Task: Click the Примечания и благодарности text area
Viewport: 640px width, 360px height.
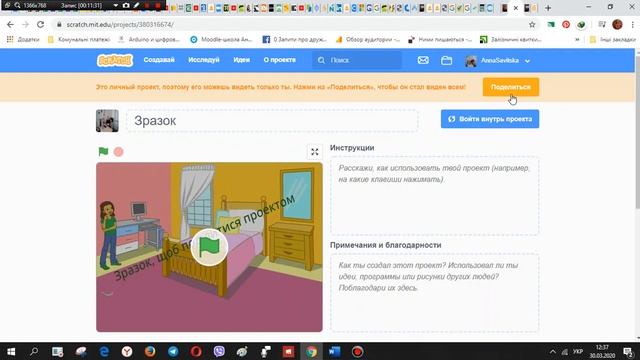Action: (434, 293)
